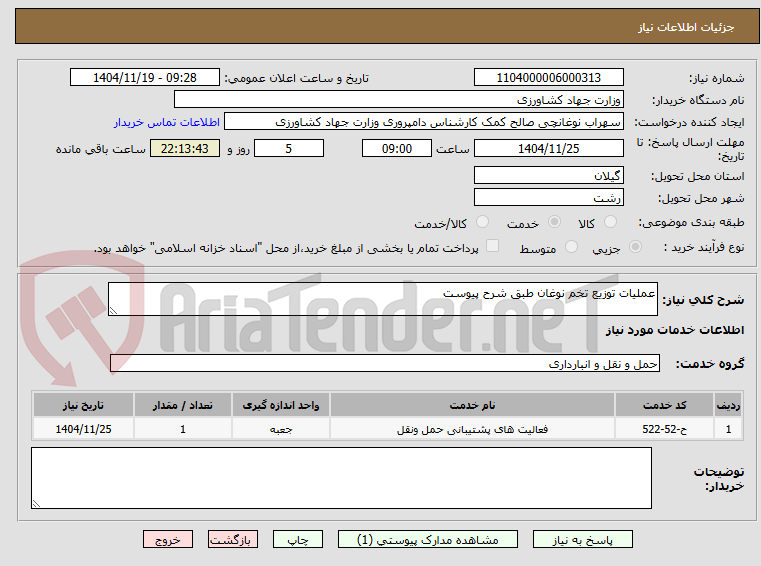View attached documents button (1)
The width and height of the screenshot is (761, 566).
[428, 539]
